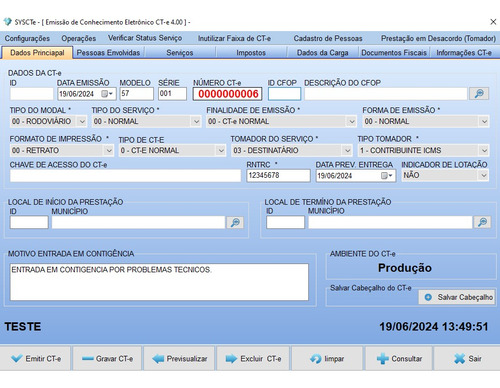Screen dimensions: 500x388
Task: Click the Emitir CT-e button
Action: [x=36, y=359]
